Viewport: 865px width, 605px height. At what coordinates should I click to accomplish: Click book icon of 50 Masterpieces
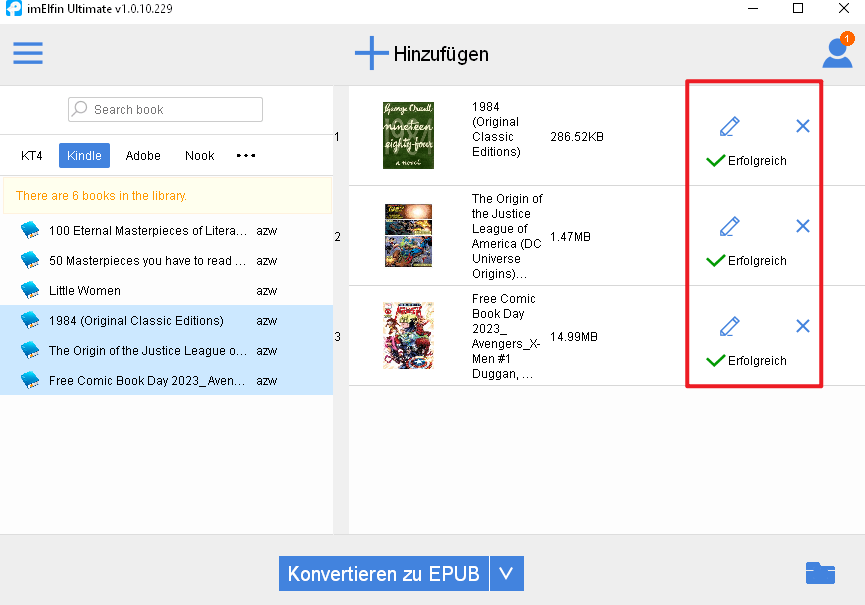click(x=30, y=260)
